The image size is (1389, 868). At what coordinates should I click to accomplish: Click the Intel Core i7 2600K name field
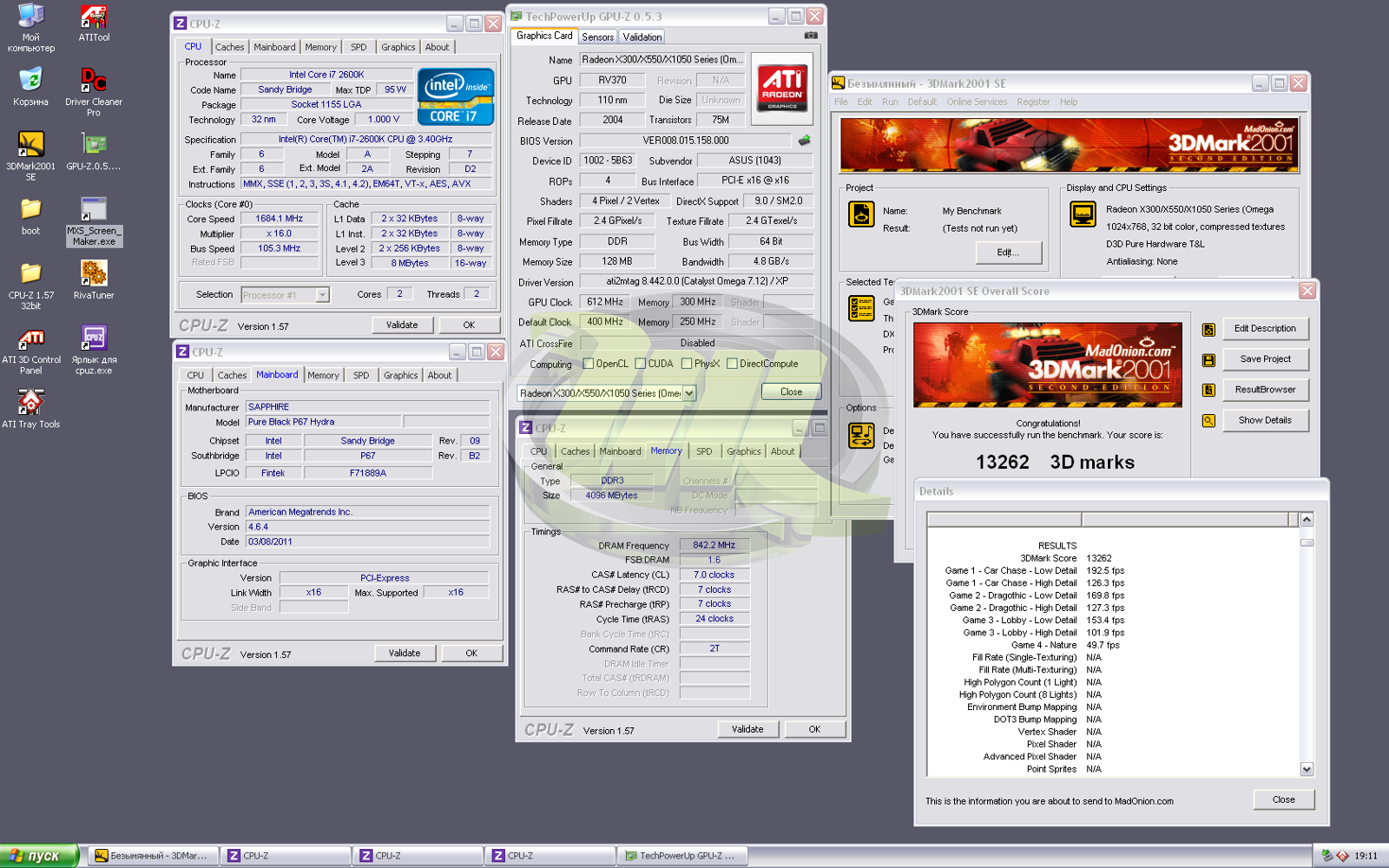coord(326,75)
